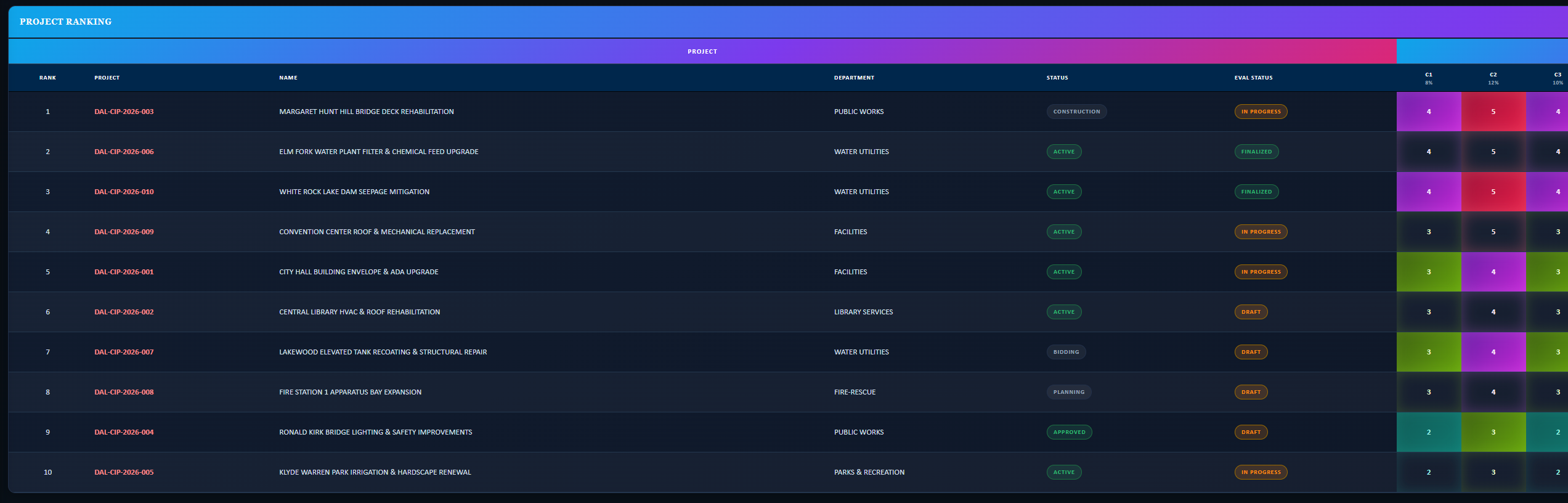Click Finalized badge for Elm Fork Water Plant

pyautogui.click(x=1256, y=152)
